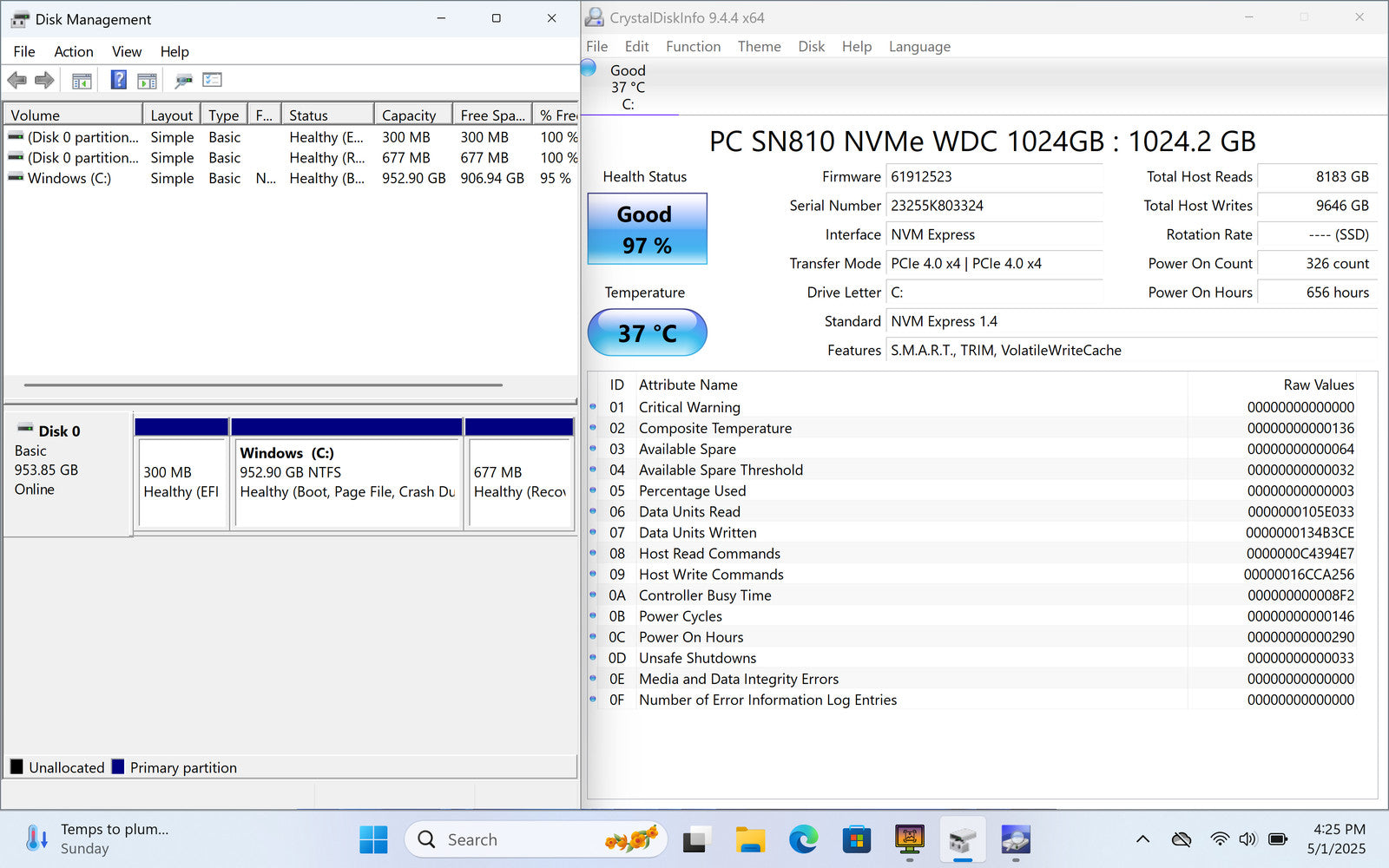The height and width of the screenshot is (868, 1389).
Task: Sort by the Layout column header
Action: (x=172, y=115)
